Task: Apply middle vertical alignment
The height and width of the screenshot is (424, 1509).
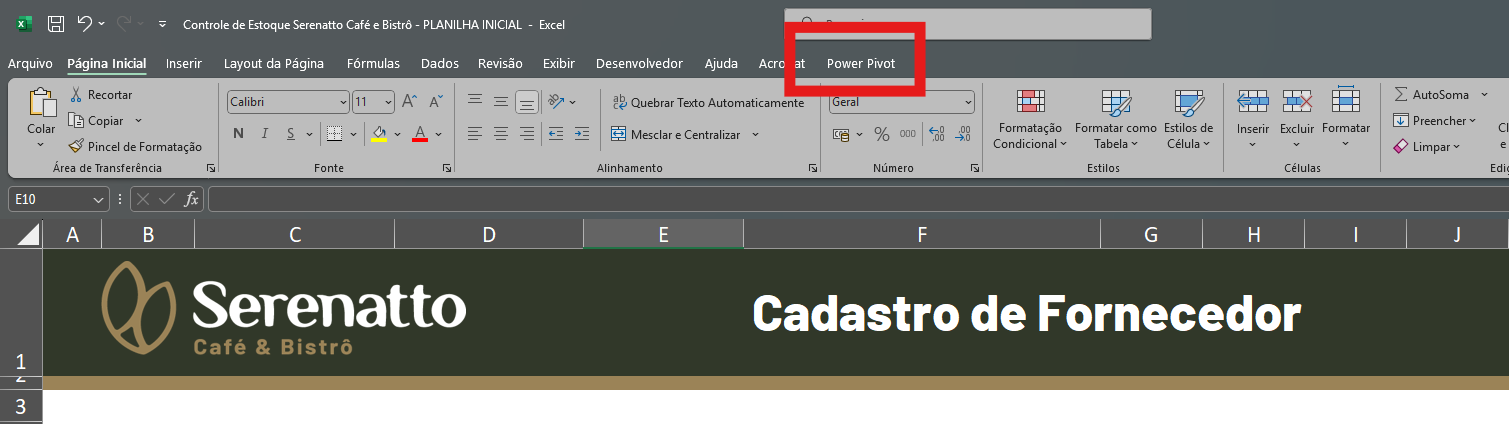Action: point(501,101)
